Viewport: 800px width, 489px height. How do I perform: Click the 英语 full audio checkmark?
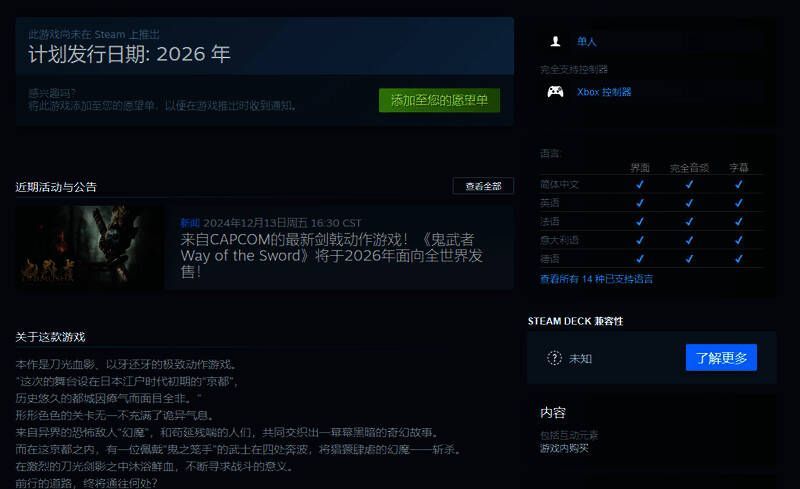(689, 203)
